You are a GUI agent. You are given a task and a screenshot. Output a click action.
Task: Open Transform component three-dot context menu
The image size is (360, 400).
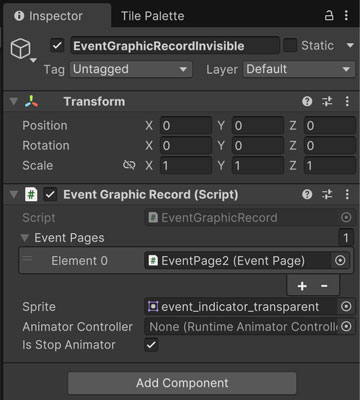(x=347, y=101)
